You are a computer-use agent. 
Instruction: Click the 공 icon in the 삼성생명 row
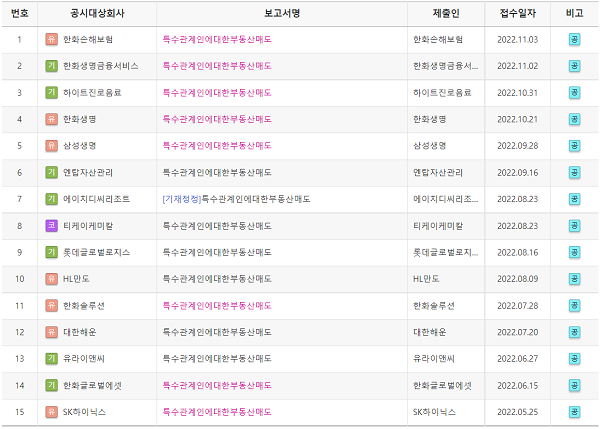(x=574, y=146)
